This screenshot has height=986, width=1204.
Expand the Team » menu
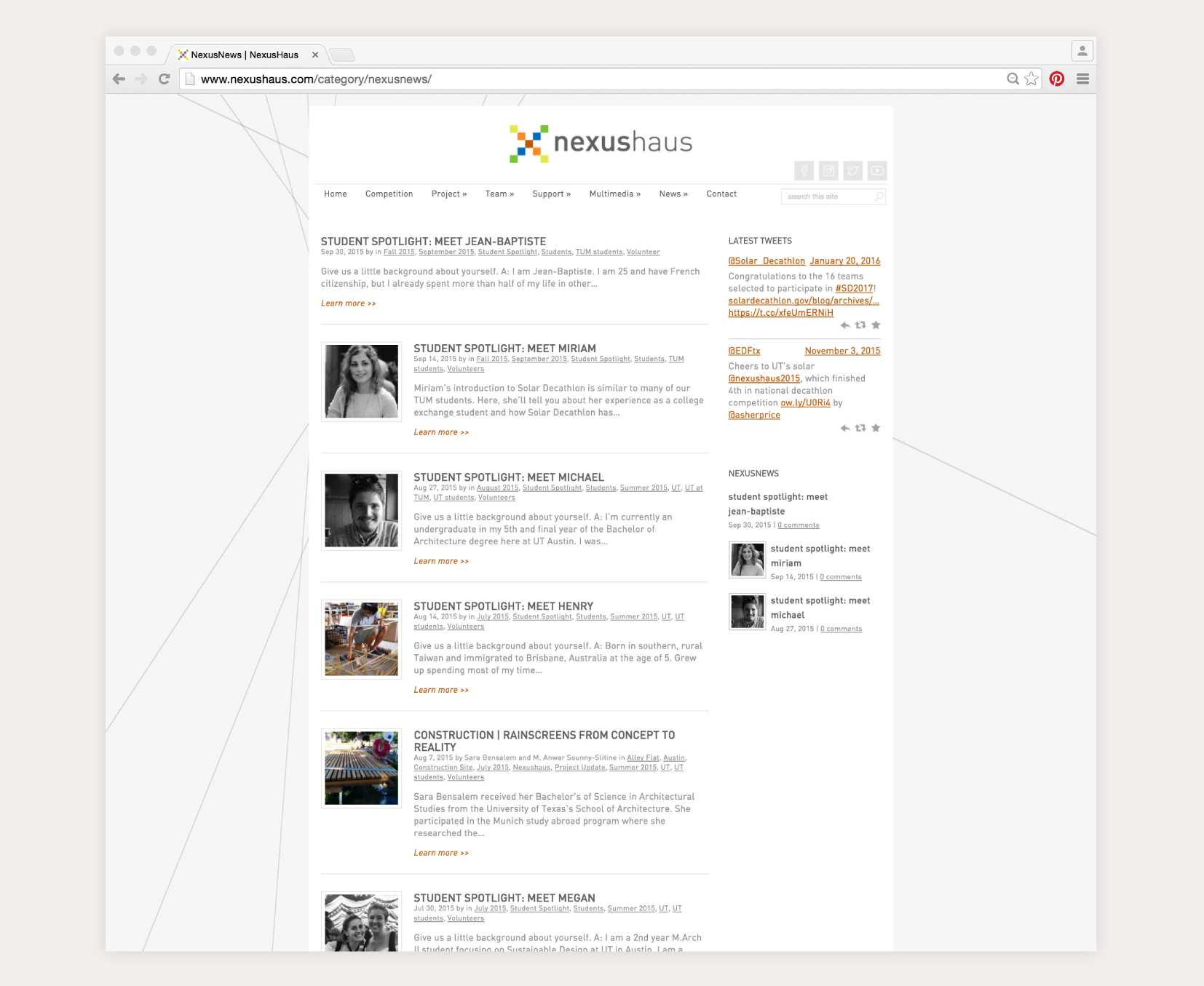click(x=499, y=194)
